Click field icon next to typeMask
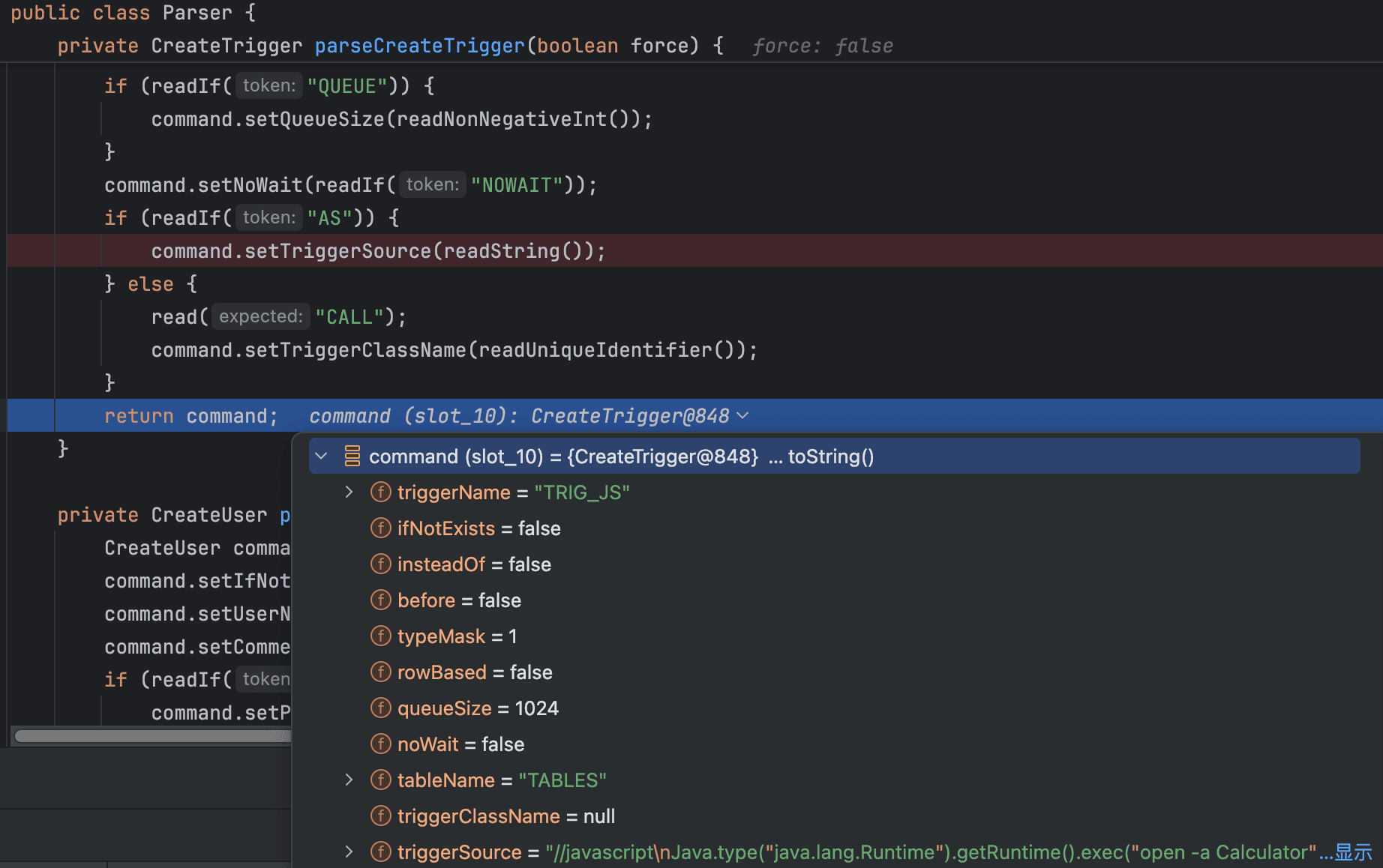 coord(381,636)
